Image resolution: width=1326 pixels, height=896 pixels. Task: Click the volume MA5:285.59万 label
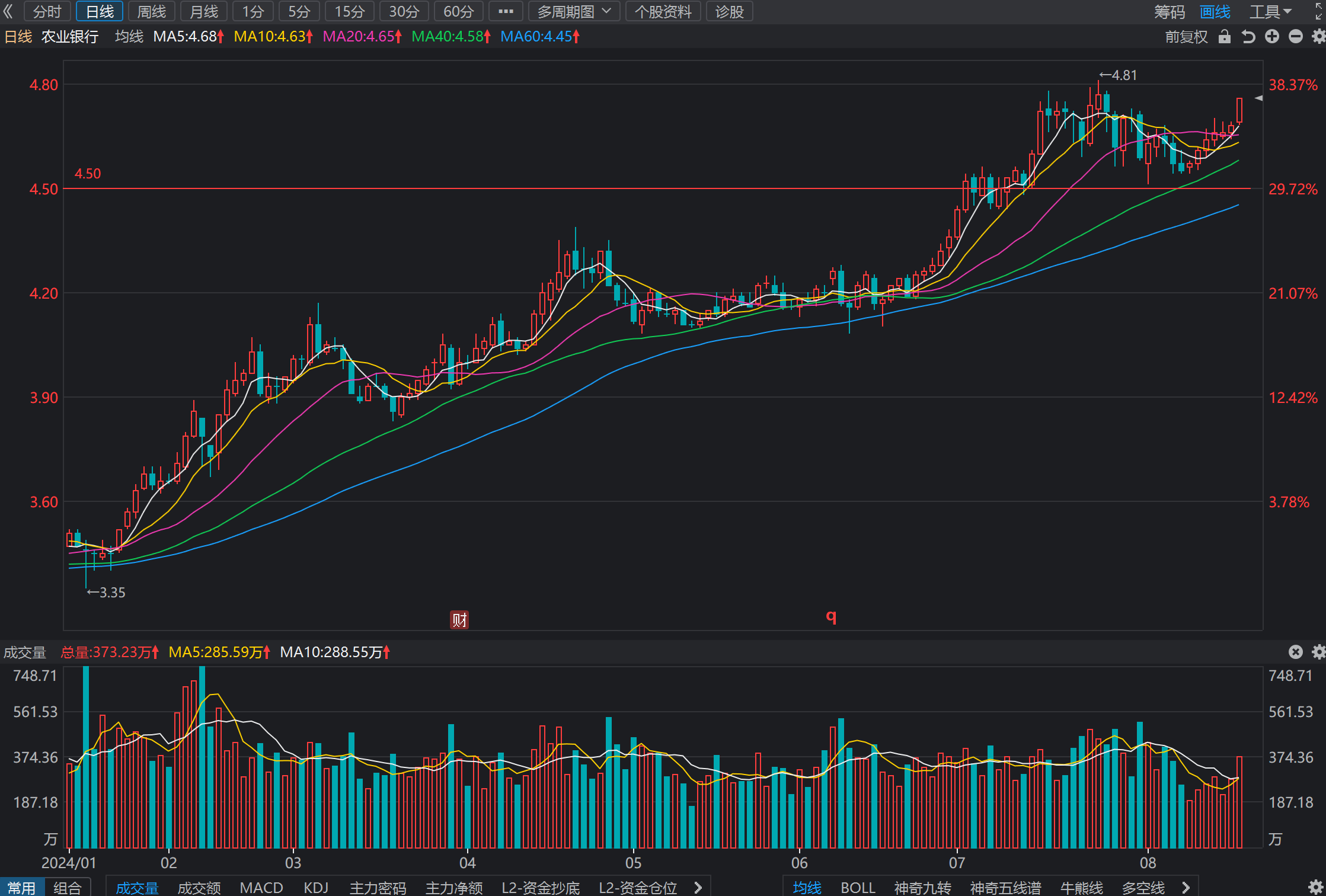(x=219, y=652)
